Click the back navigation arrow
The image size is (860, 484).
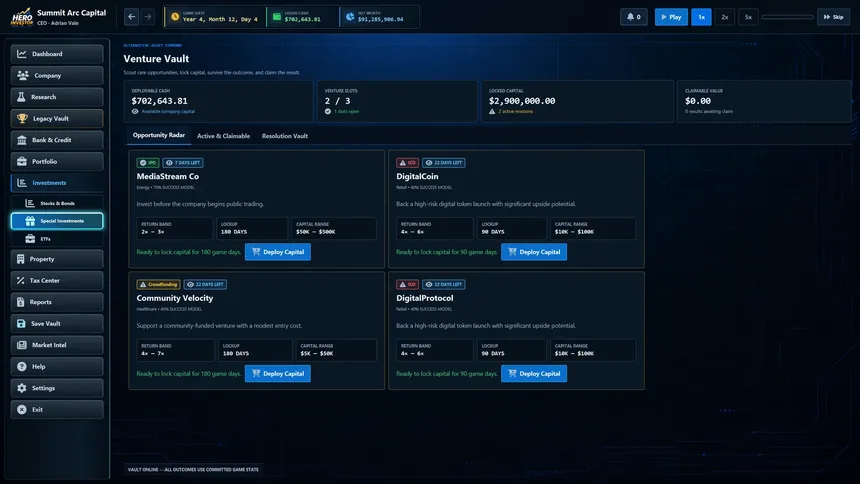tap(132, 17)
